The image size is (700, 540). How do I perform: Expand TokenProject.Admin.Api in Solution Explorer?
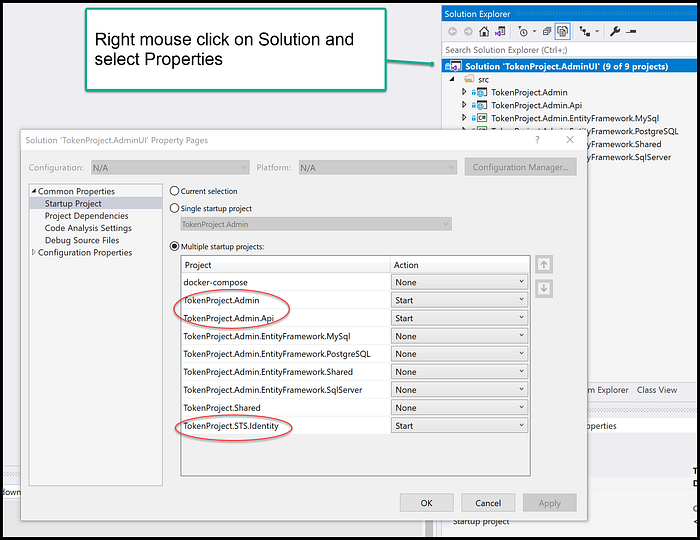[x=464, y=105]
